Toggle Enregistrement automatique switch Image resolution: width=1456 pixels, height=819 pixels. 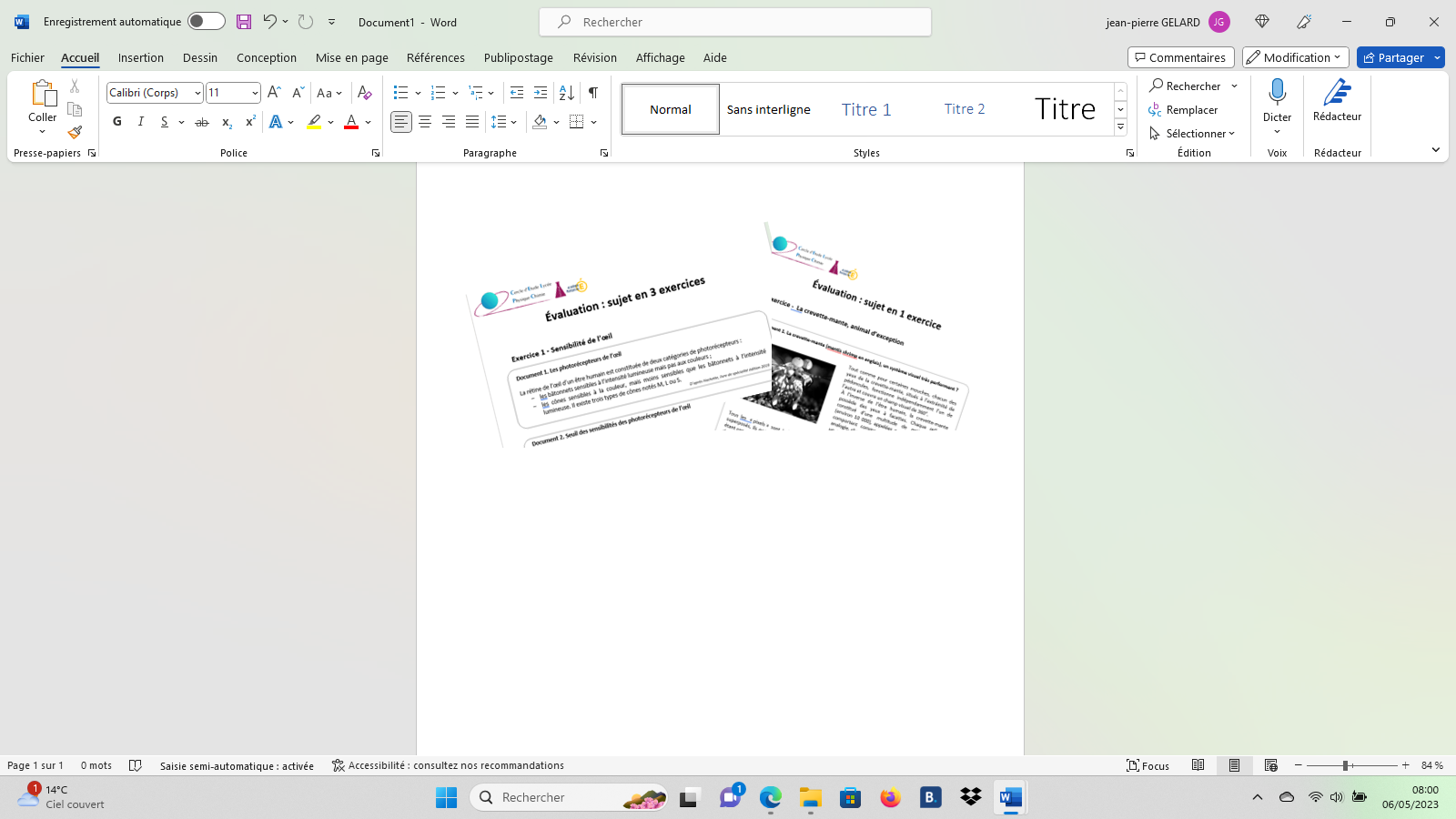coord(207,22)
